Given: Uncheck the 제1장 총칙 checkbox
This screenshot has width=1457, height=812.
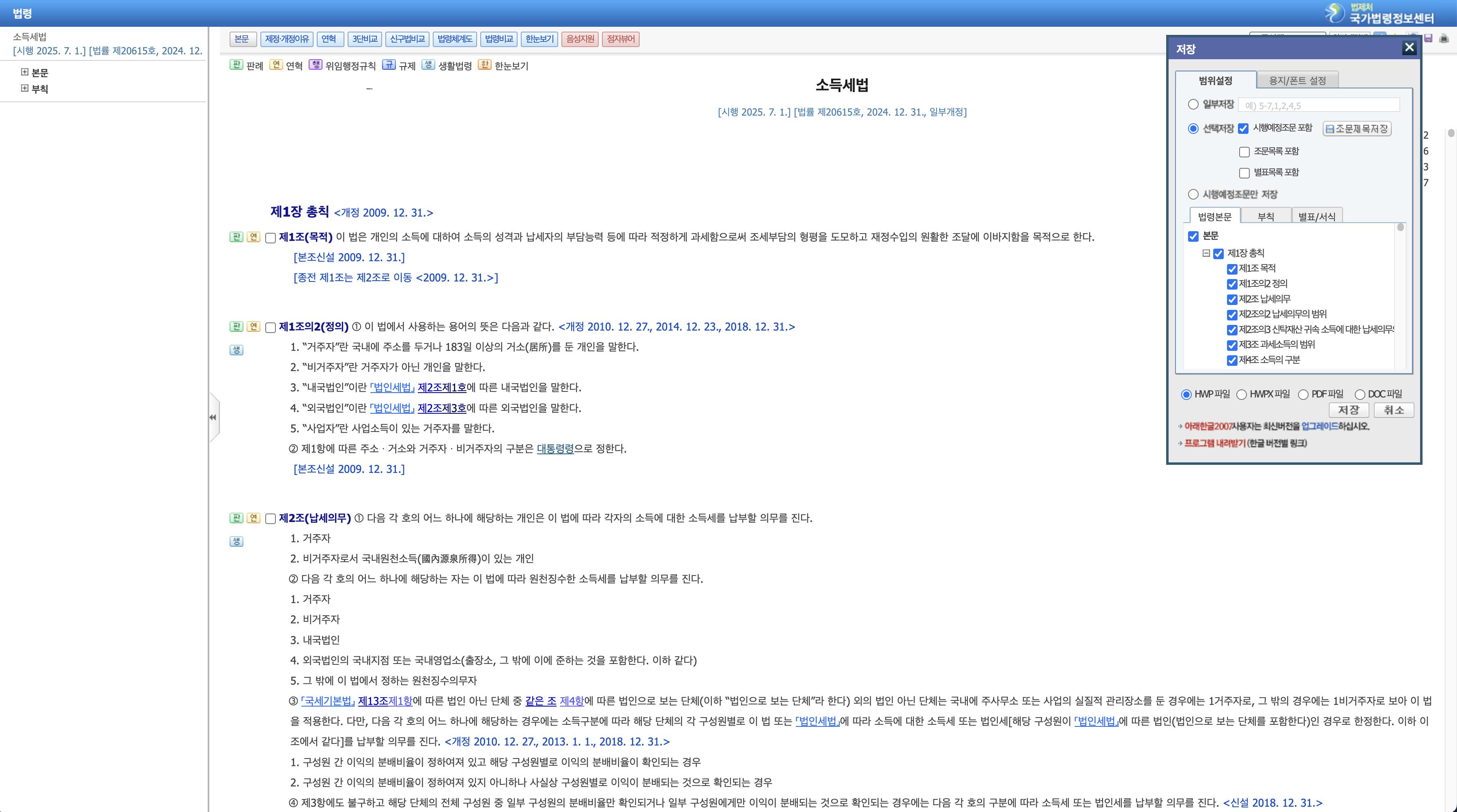Looking at the screenshot, I should pyautogui.click(x=1219, y=254).
